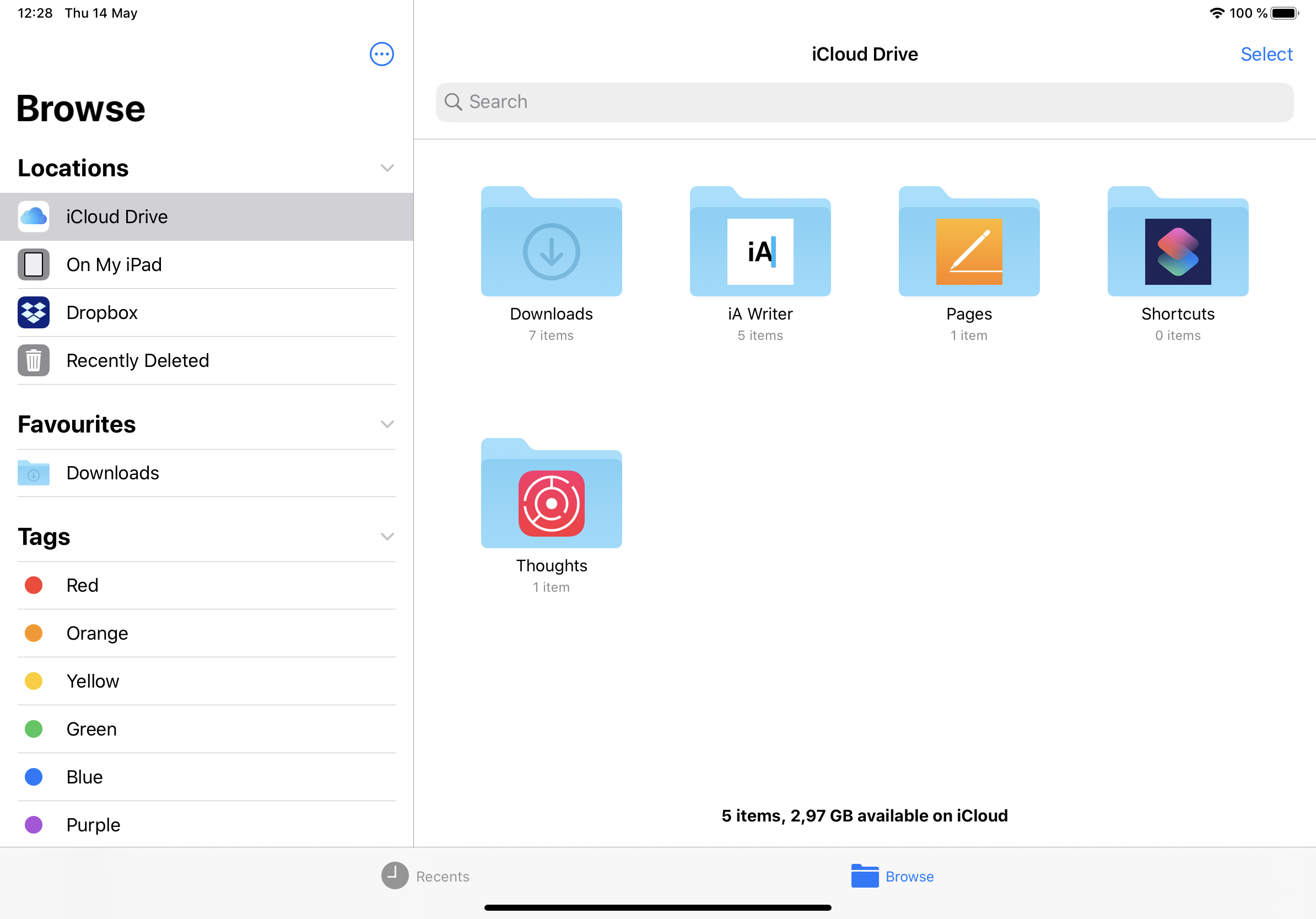The image size is (1316, 919).
Task: Click the On My iPad device icon
Action: 33,264
